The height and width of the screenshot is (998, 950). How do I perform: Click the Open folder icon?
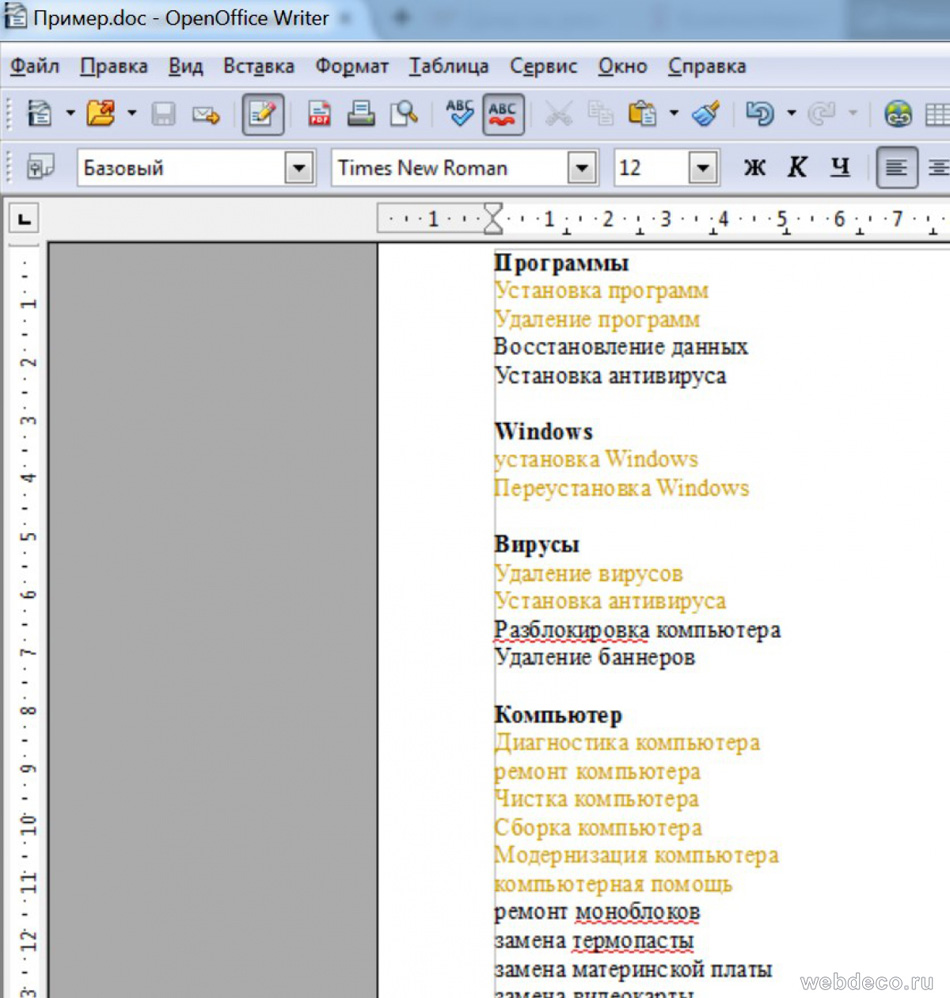(100, 114)
